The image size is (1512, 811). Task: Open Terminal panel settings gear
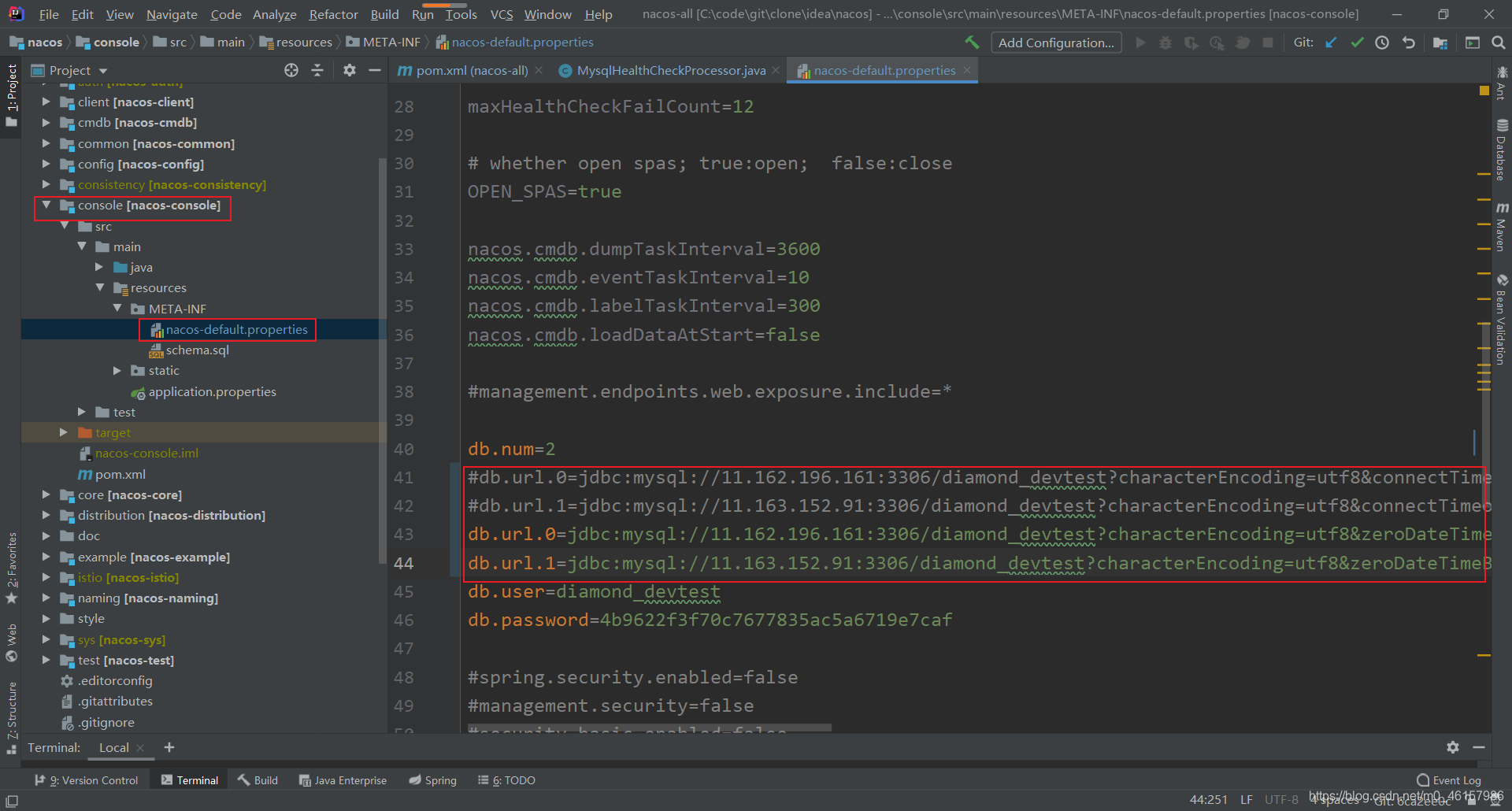click(1453, 747)
